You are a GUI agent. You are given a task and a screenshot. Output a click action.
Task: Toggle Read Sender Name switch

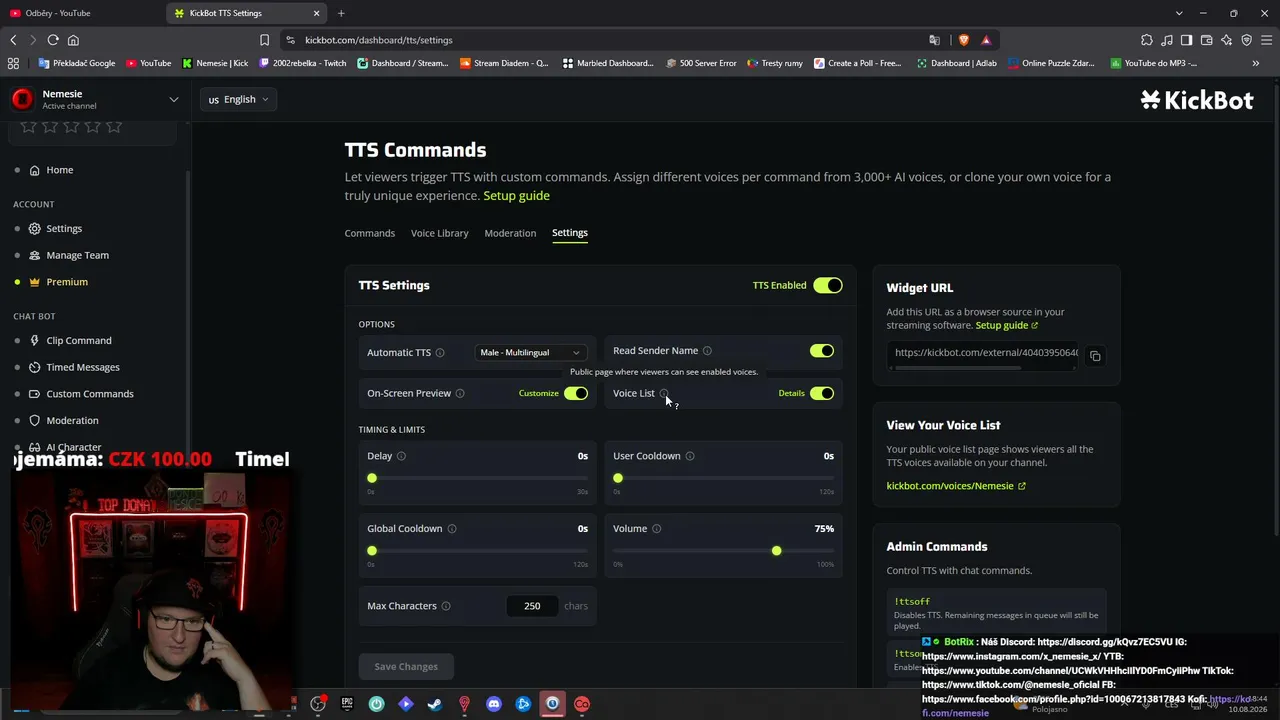coord(822,351)
